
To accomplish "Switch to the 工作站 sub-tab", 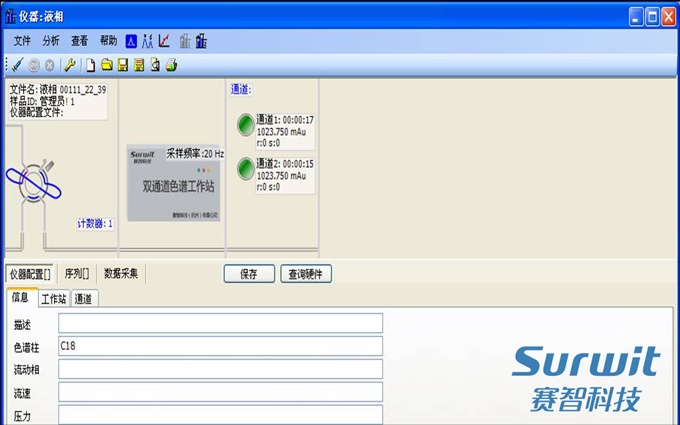I will tap(53, 298).
